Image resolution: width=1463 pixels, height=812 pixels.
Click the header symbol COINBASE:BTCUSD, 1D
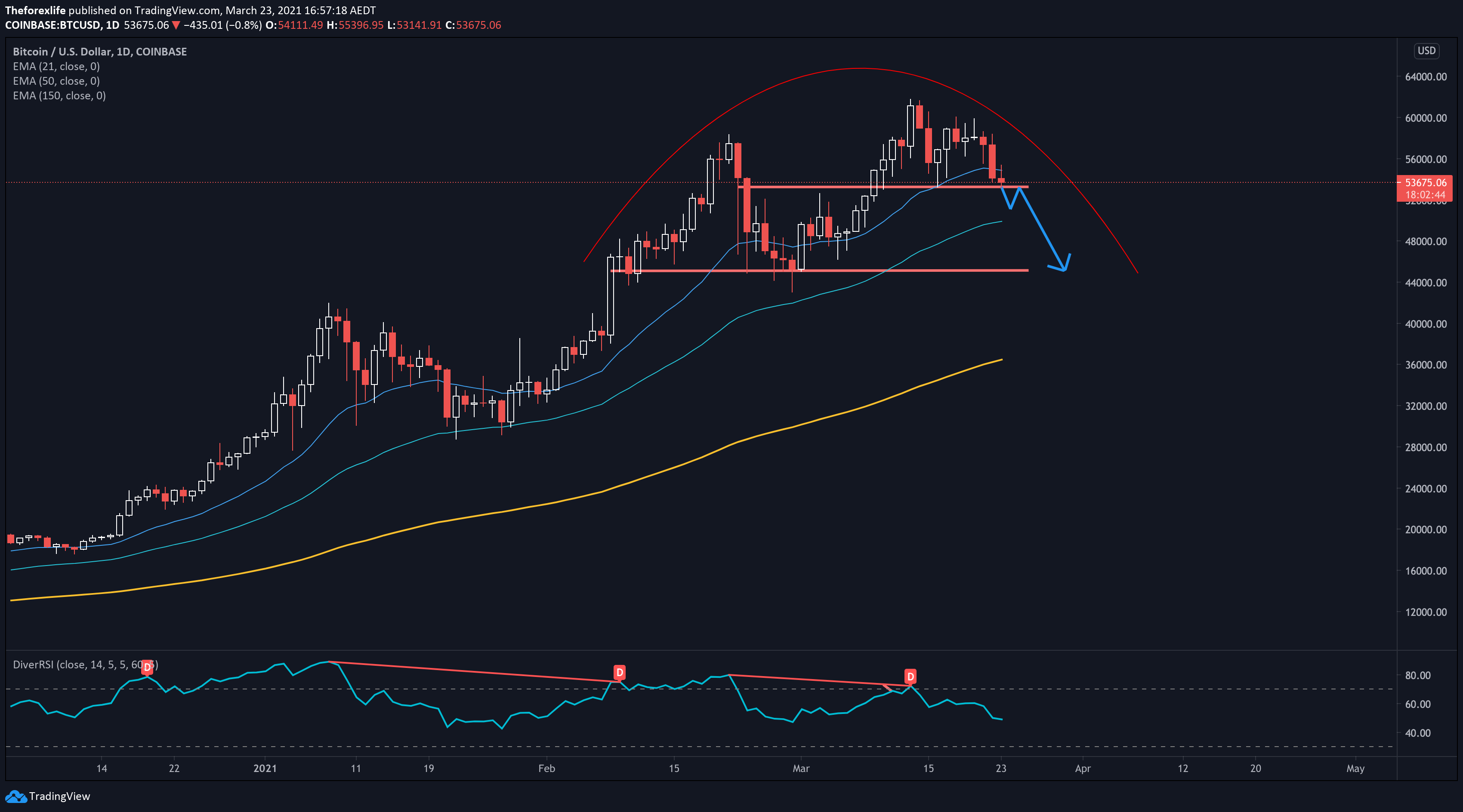point(62,25)
